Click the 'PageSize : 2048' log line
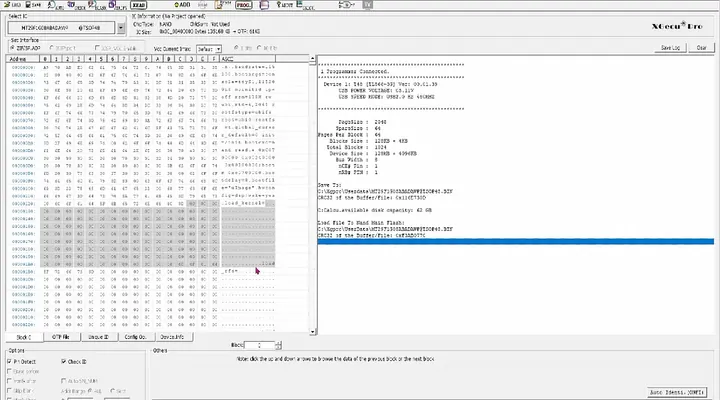The image size is (720, 400). tap(362, 122)
